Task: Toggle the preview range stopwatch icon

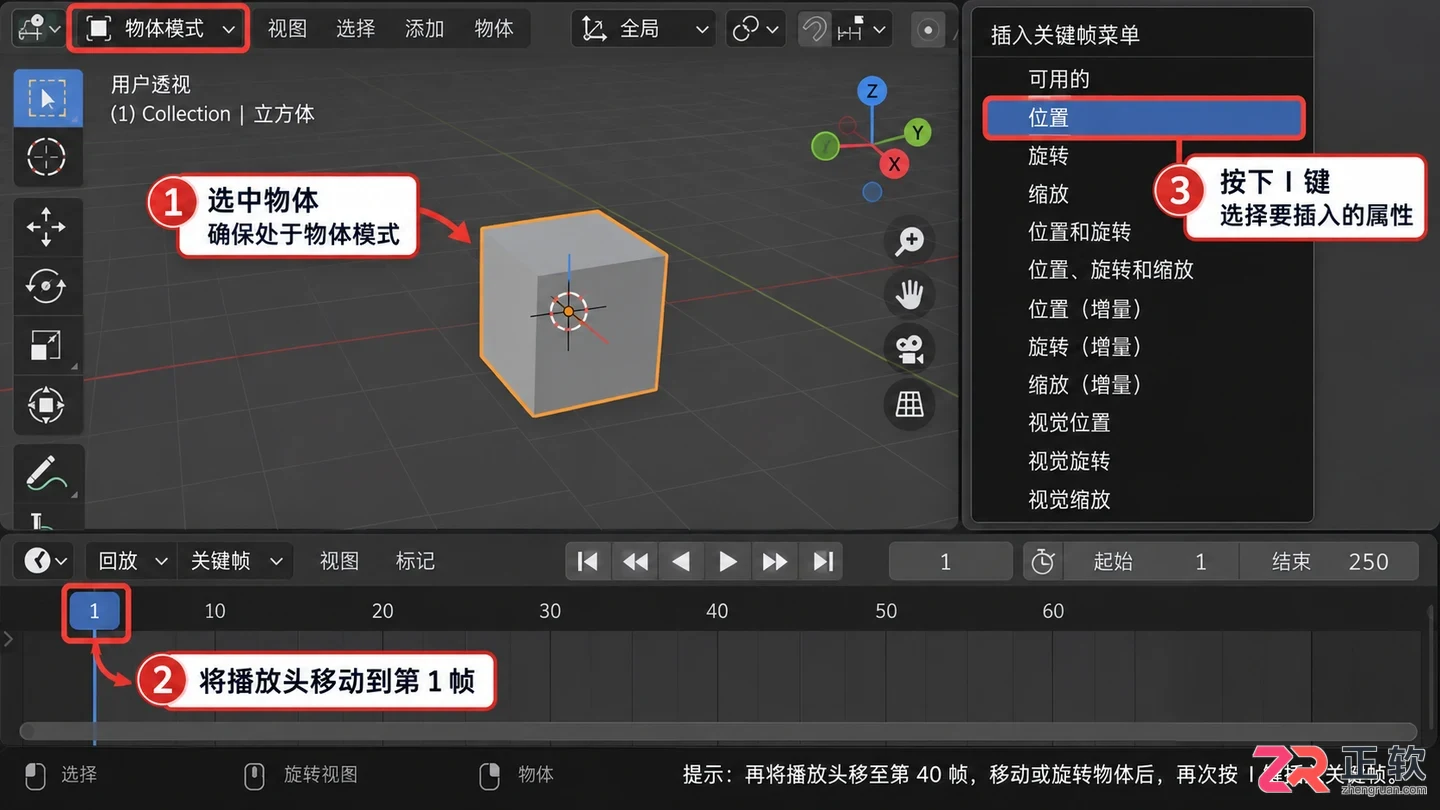Action: point(1042,562)
